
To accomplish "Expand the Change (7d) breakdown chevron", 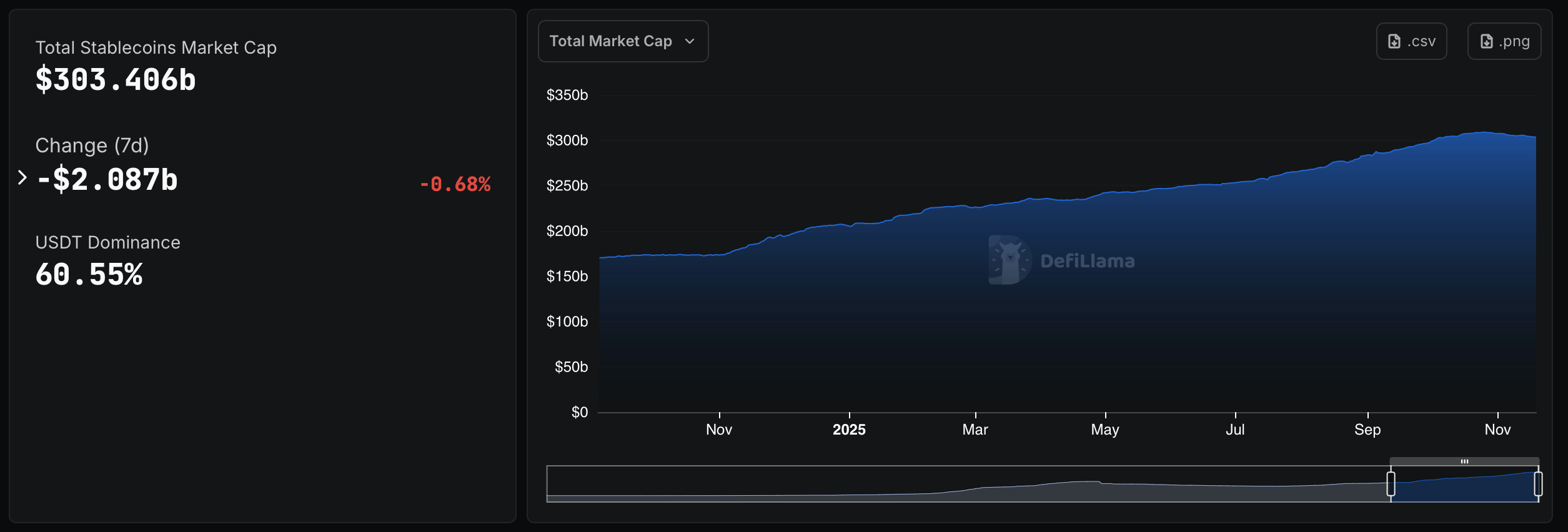I will click(x=22, y=178).
